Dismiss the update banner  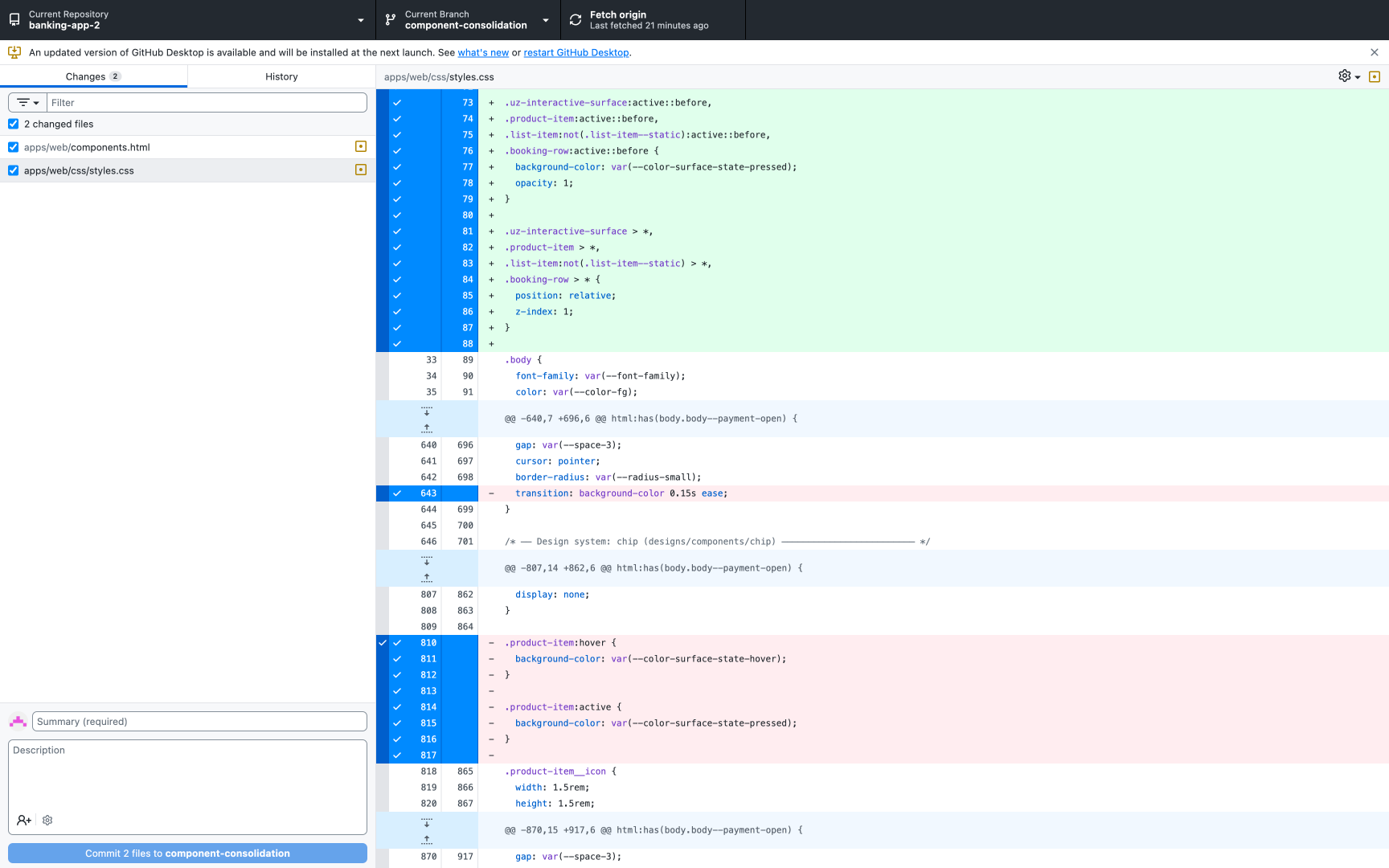[x=1375, y=52]
